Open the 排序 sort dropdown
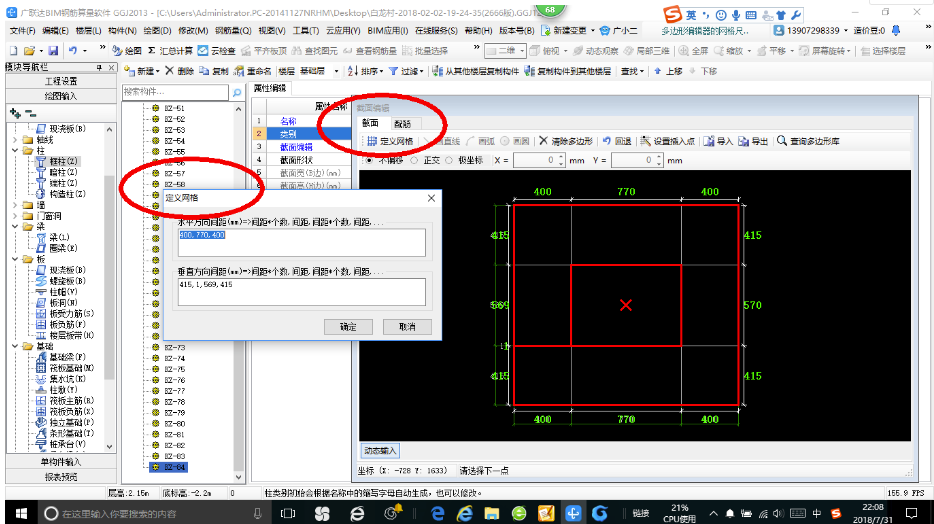 (x=365, y=71)
